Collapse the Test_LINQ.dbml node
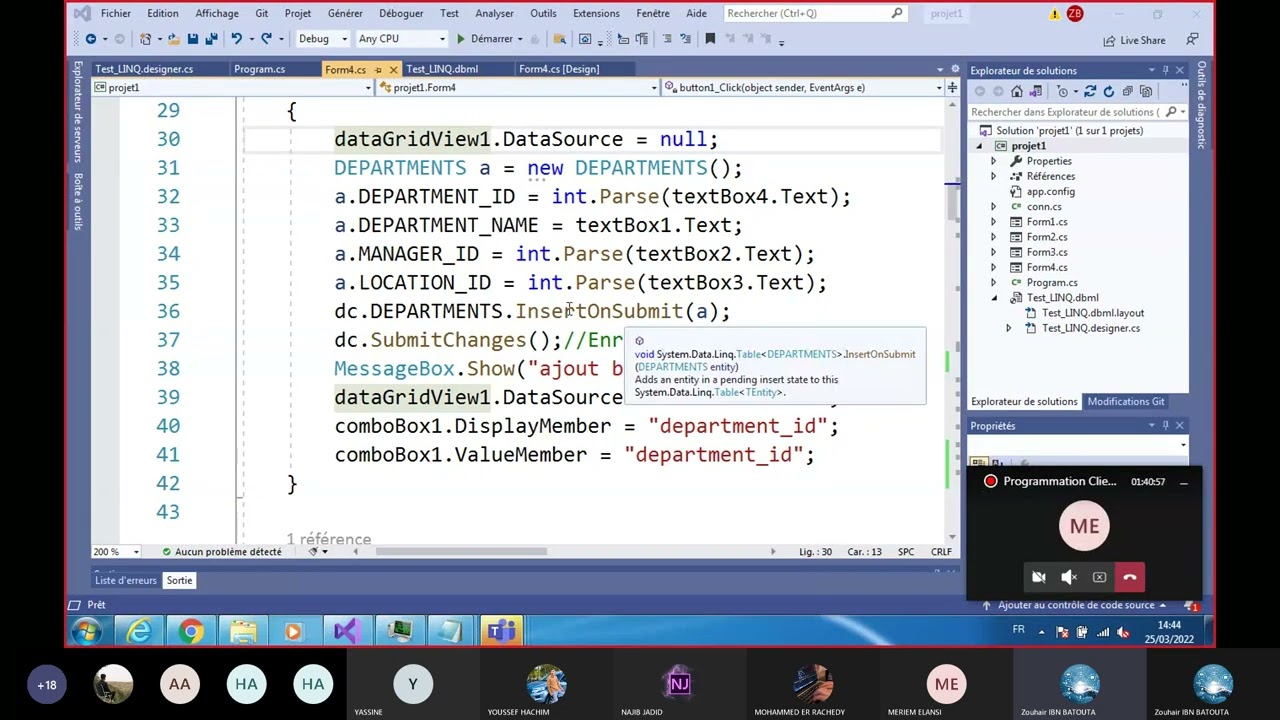 coord(994,298)
